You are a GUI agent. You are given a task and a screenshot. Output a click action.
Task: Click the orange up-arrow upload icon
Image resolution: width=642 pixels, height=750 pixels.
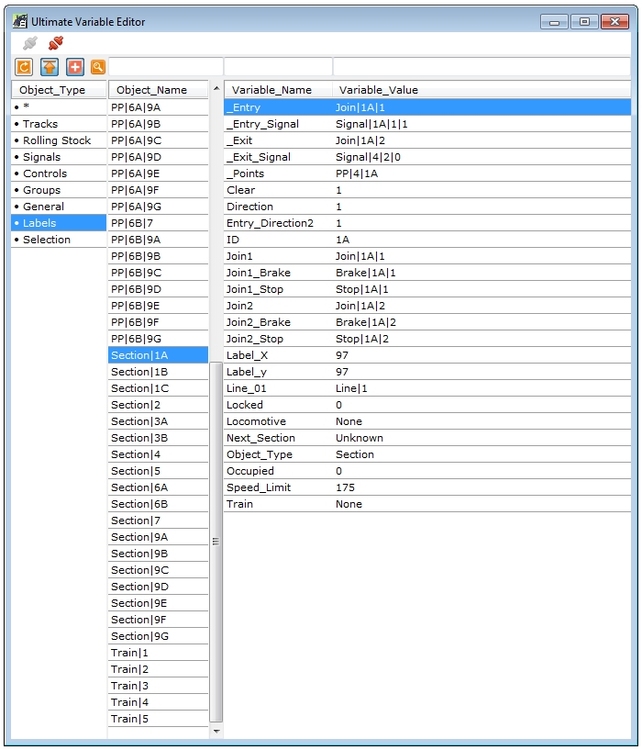click(48, 67)
